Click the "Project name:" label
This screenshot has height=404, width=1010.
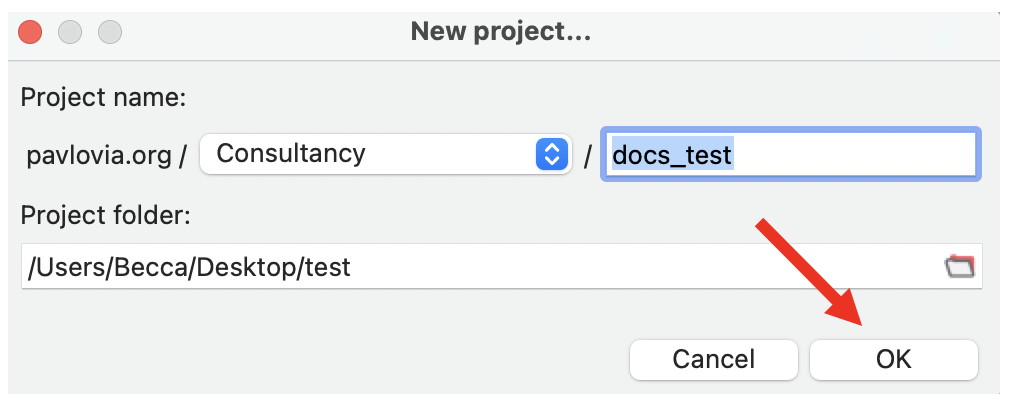click(104, 99)
